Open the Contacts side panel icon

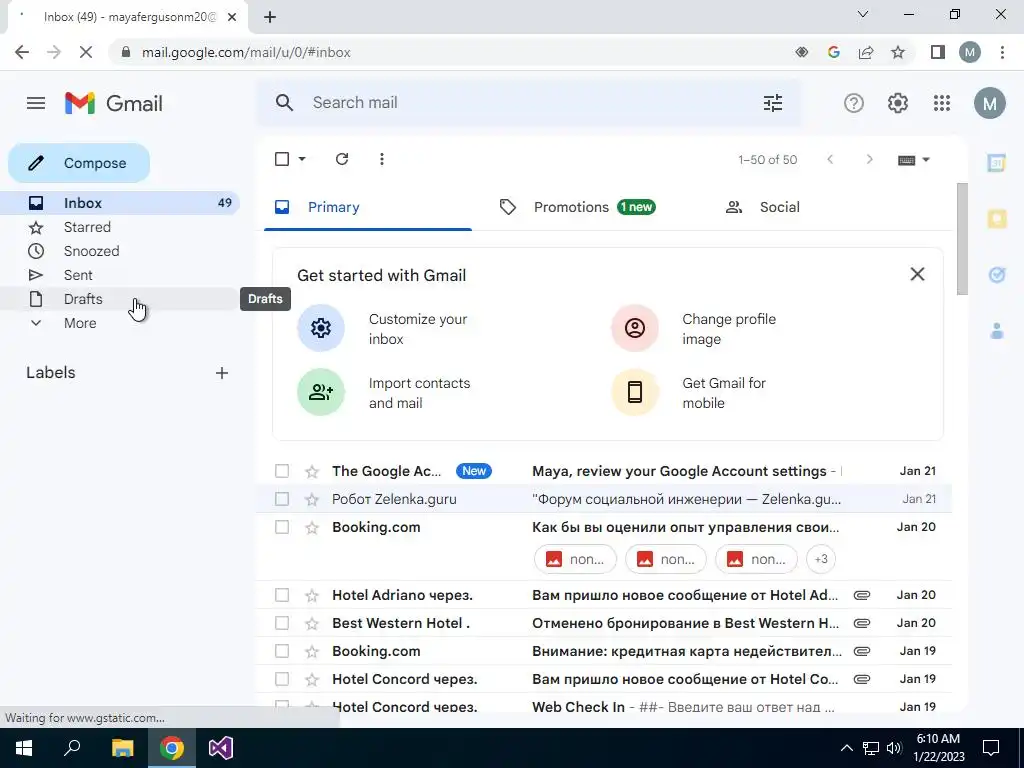tap(997, 331)
